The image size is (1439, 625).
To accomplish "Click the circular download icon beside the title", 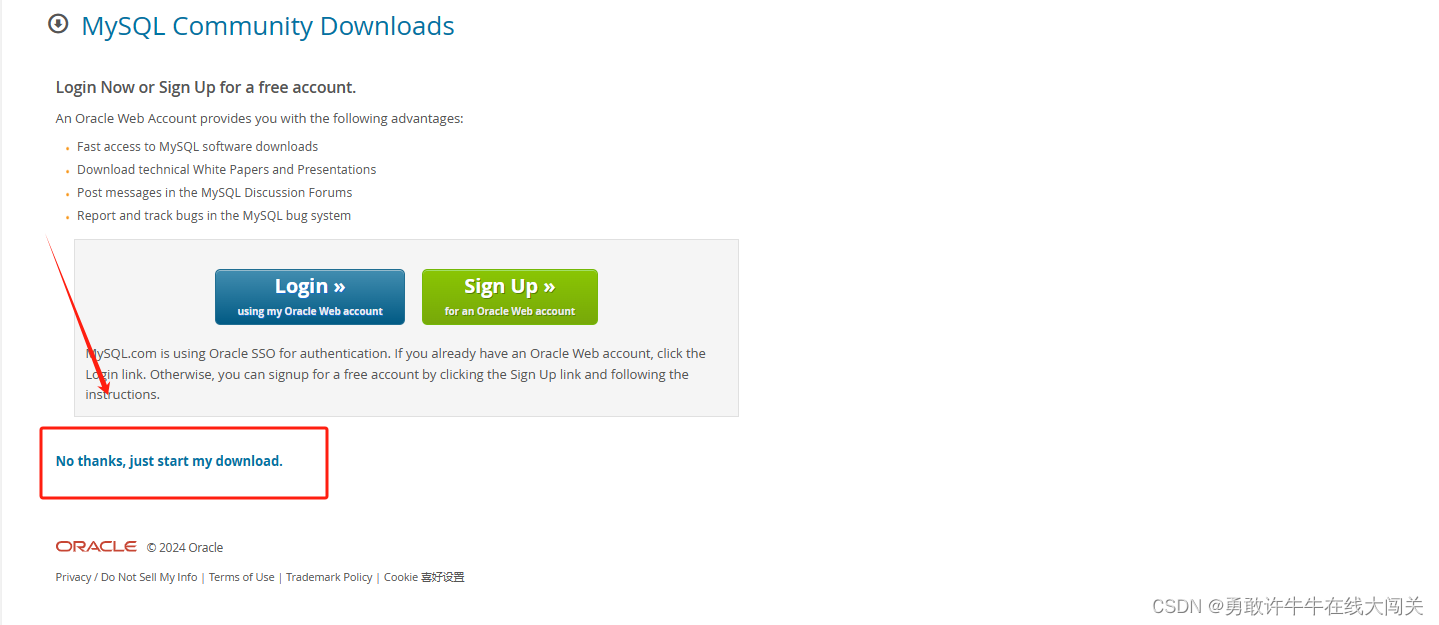I will tap(58, 24).
